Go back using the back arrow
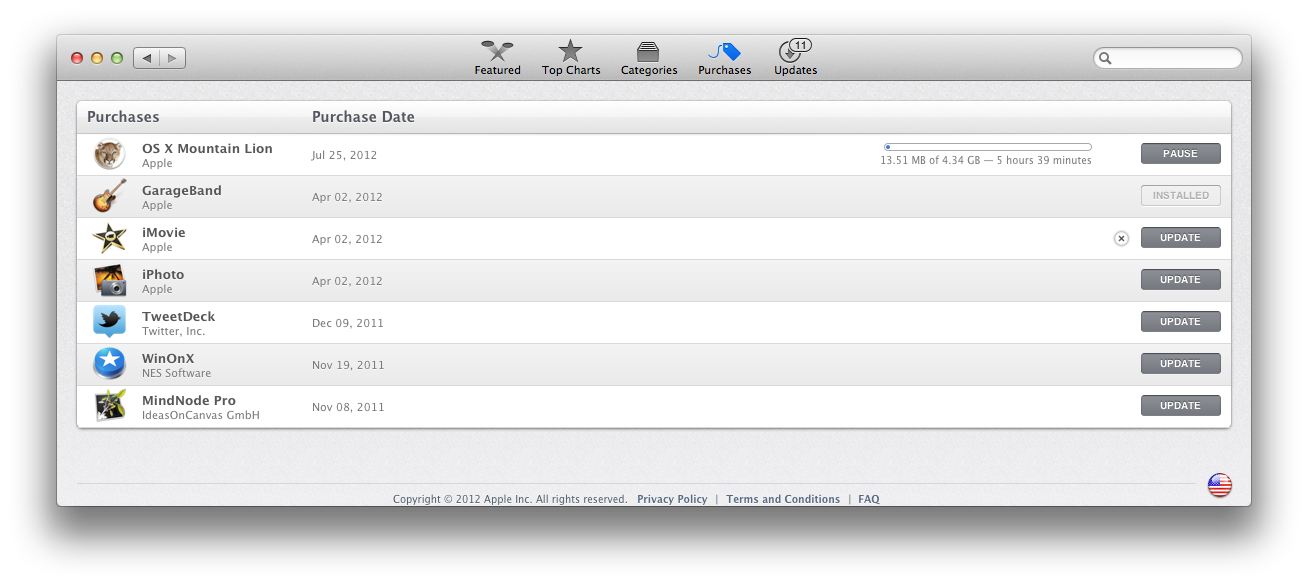 coord(147,58)
